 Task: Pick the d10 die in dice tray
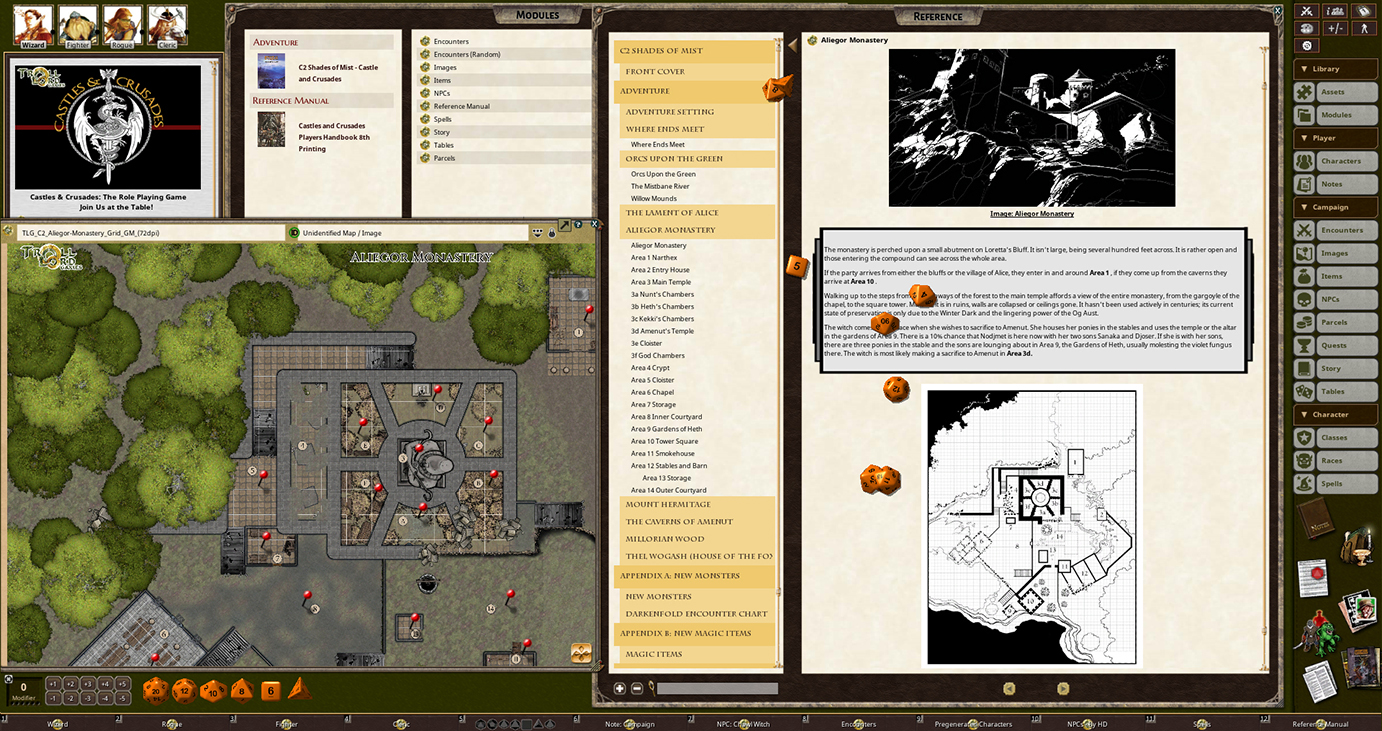213,691
